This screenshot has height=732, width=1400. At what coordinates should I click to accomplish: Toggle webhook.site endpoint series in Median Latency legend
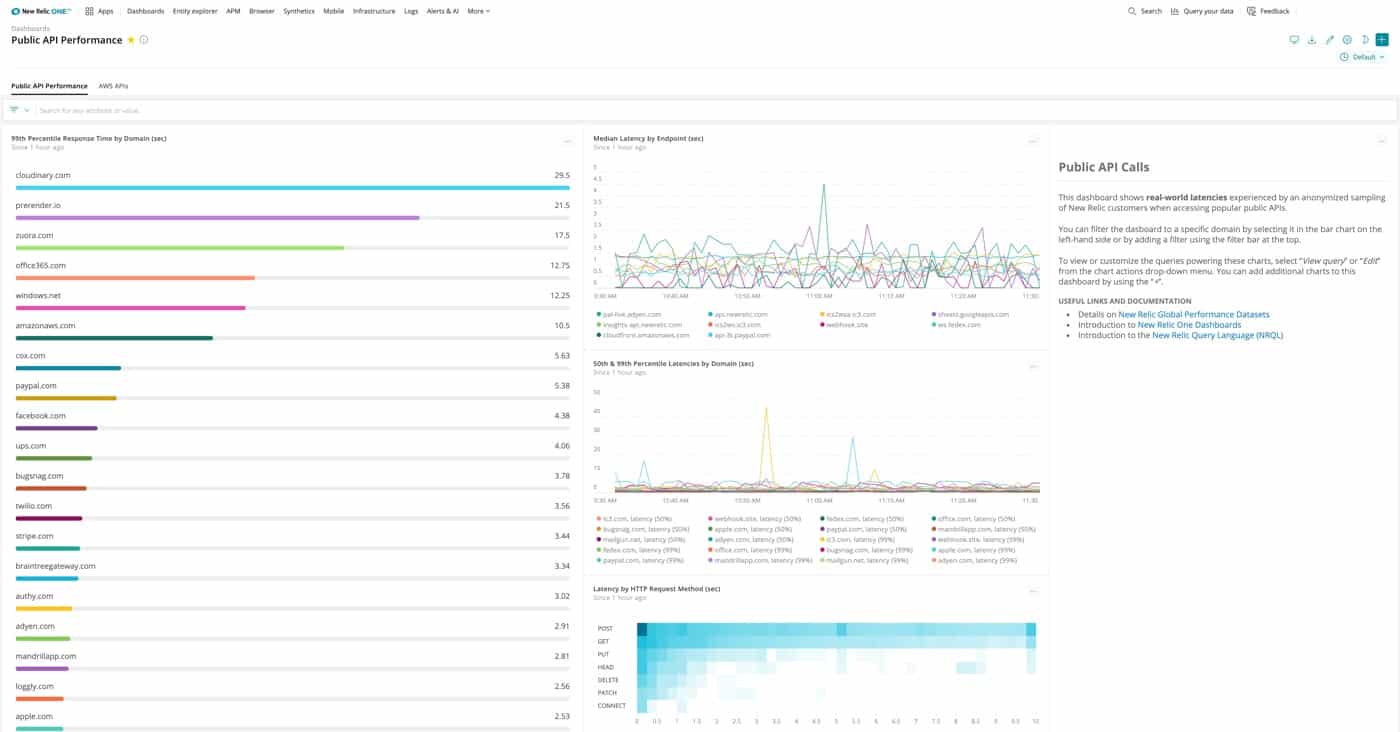point(842,325)
